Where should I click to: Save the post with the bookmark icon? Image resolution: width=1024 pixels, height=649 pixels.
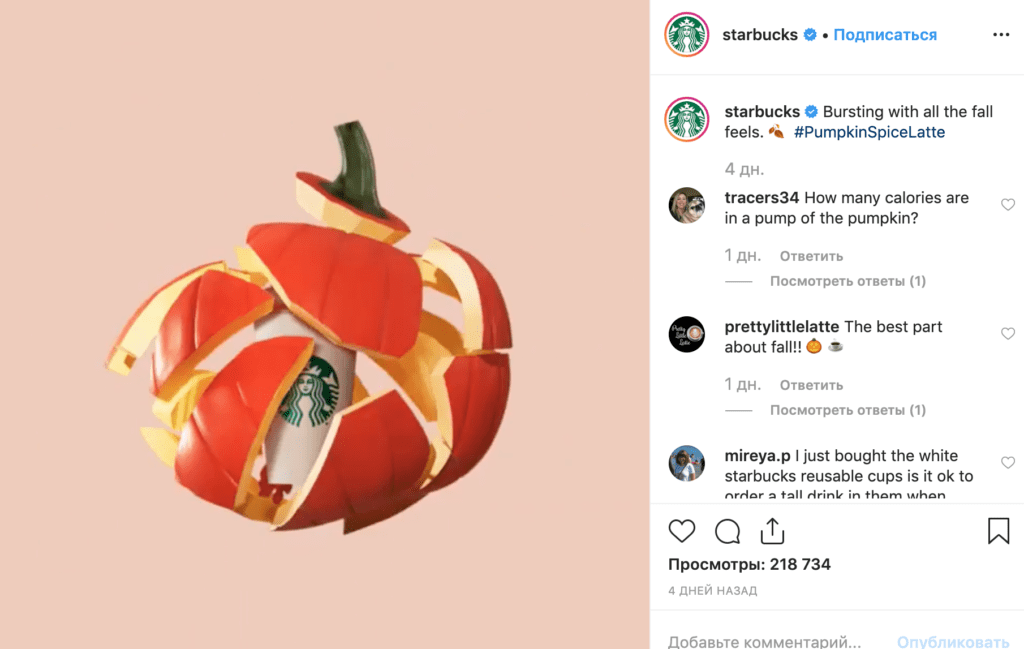point(998,531)
